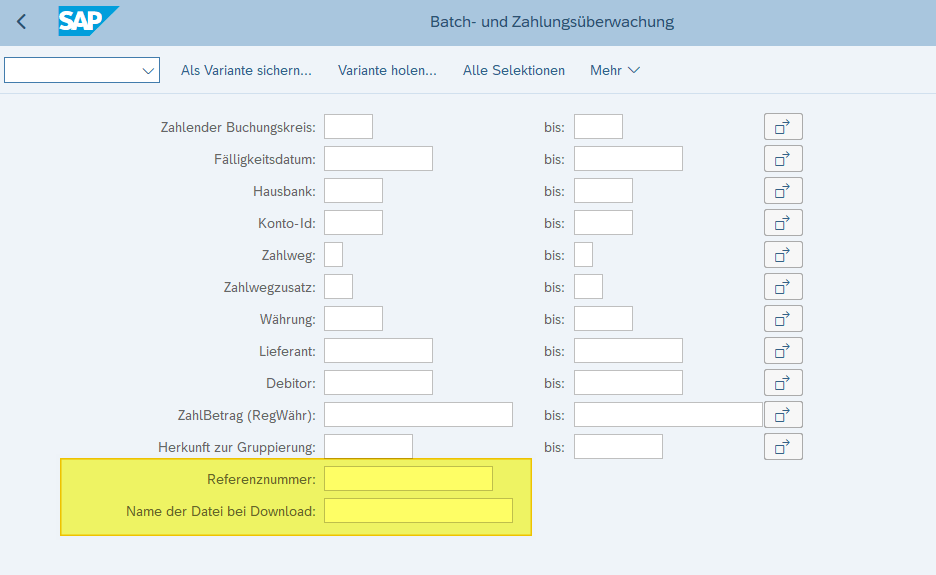Open multiple selection for Konto-Id
The image size is (936, 575).
click(783, 223)
